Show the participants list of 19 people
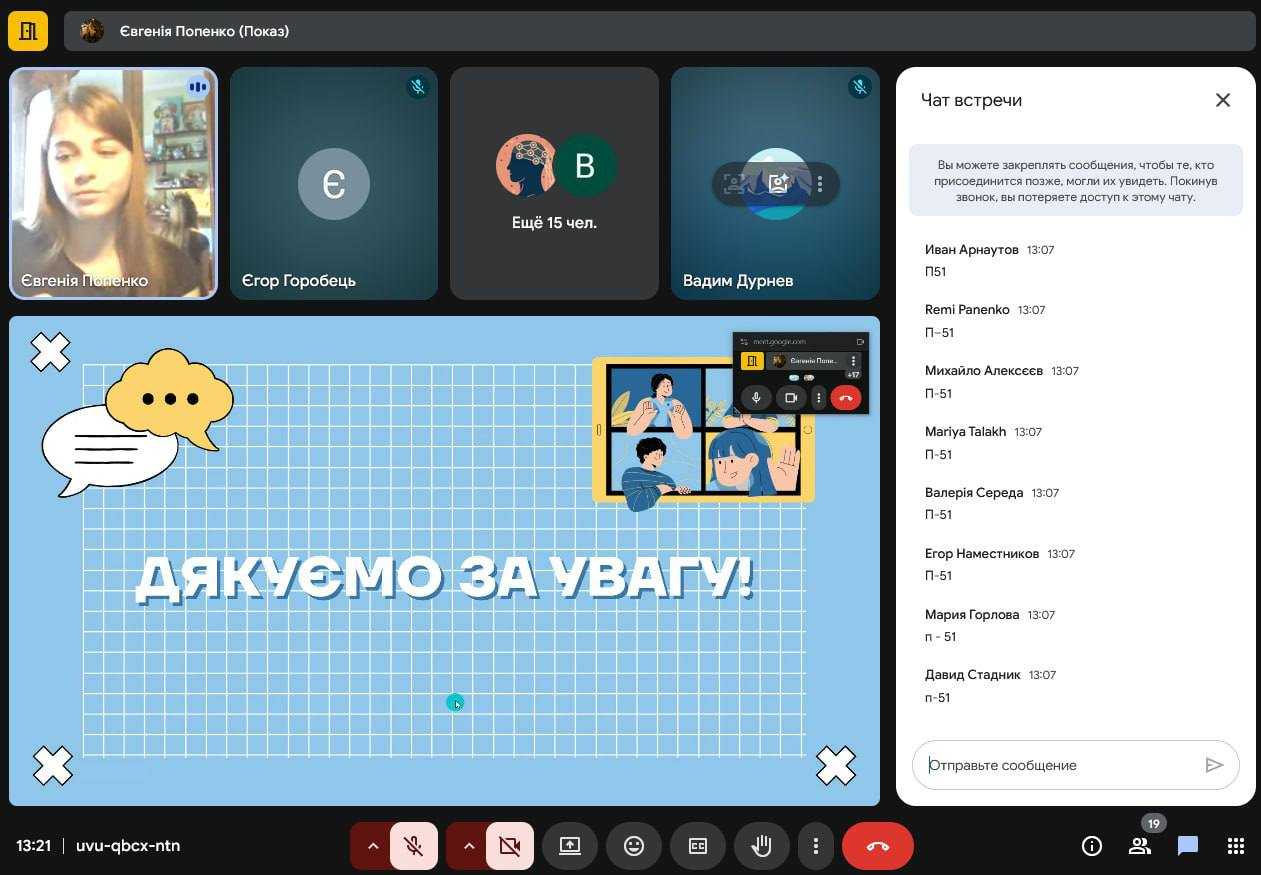Viewport: 1261px width, 875px height. click(1140, 846)
